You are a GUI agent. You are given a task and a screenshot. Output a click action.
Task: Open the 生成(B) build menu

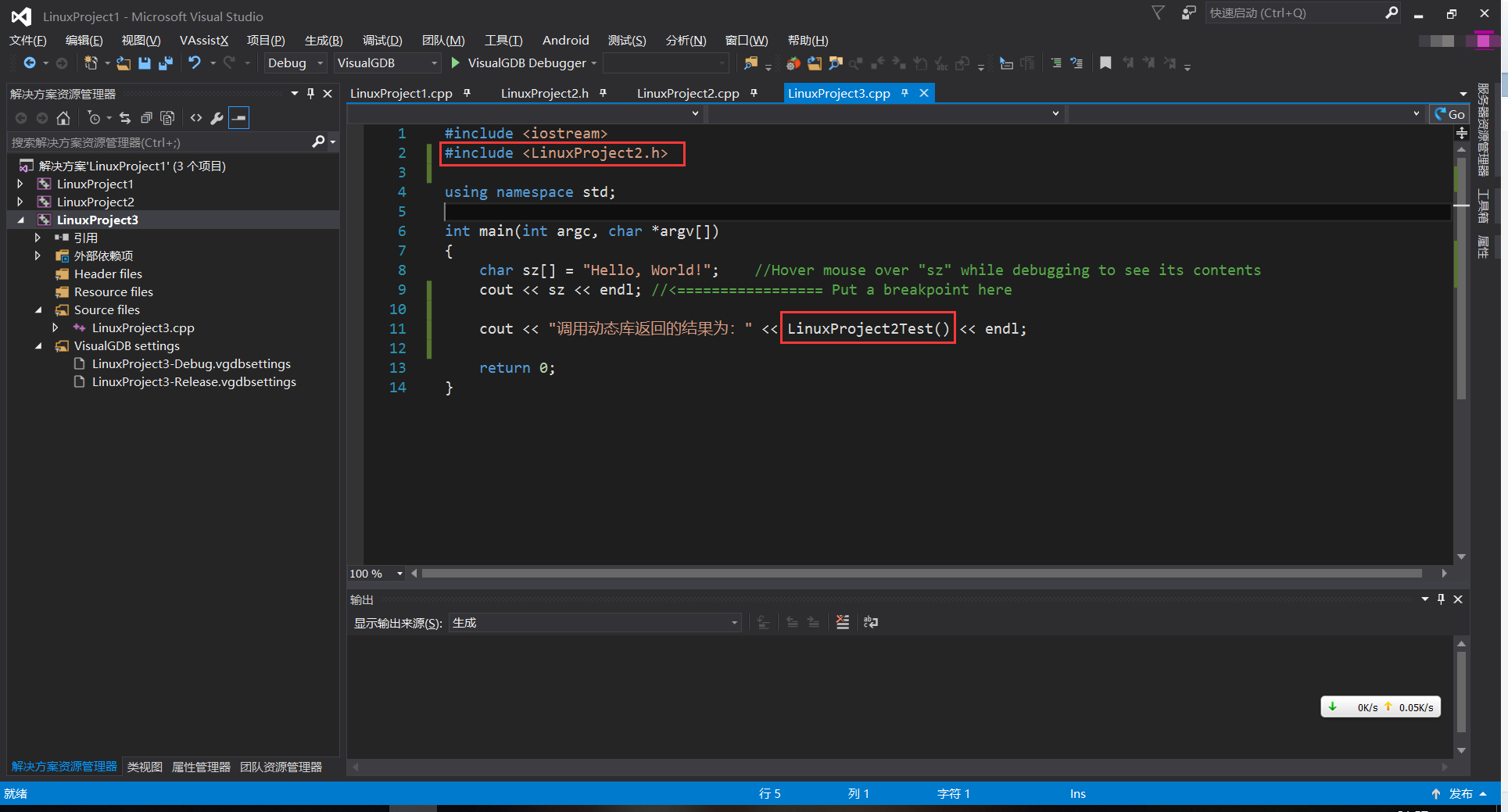[324, 40]
